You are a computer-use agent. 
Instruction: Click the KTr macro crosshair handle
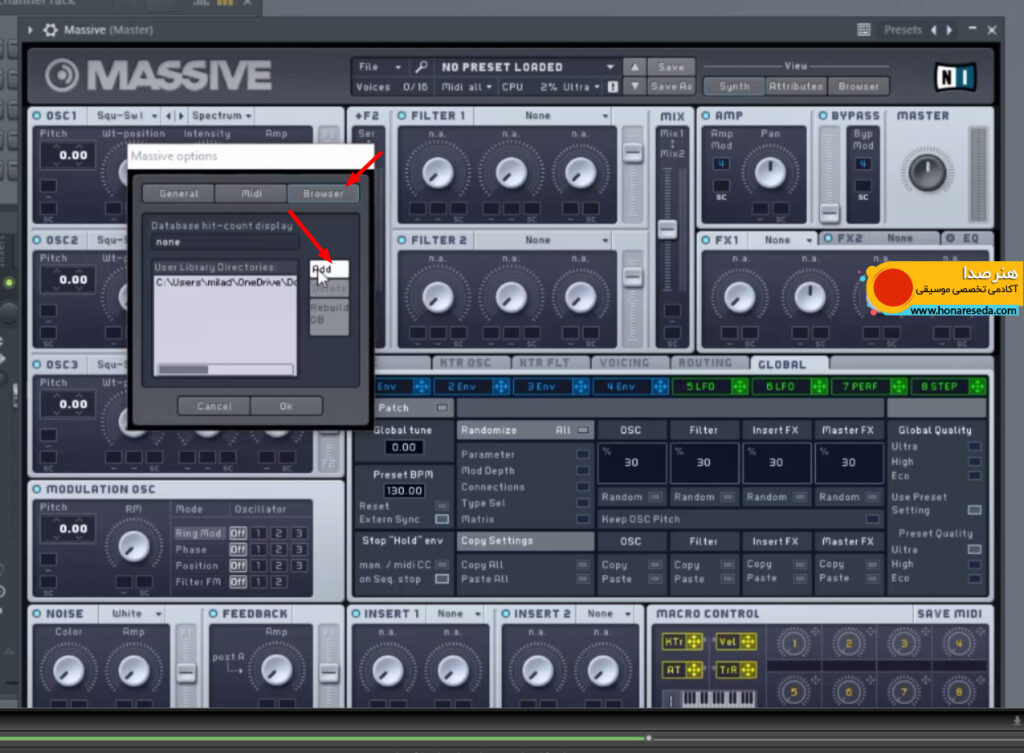coord(694,642)
